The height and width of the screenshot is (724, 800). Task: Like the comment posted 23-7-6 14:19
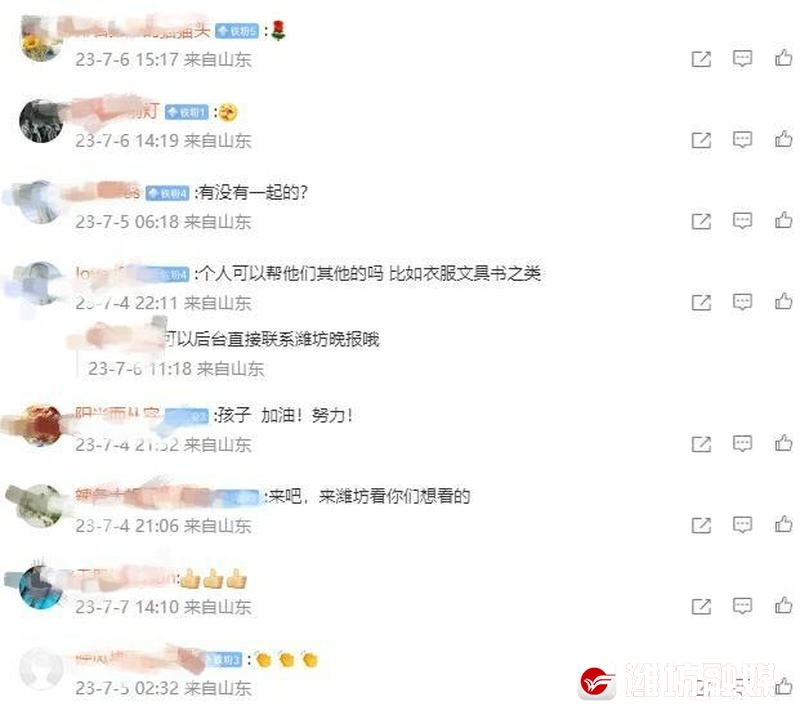[784, 138]
